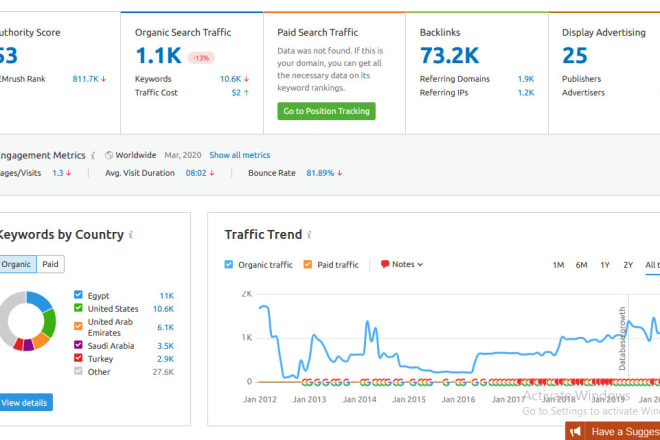Click the Go to Position Tracking button
Viewport: 660px width, 440px height.
(x=326, y=111)
